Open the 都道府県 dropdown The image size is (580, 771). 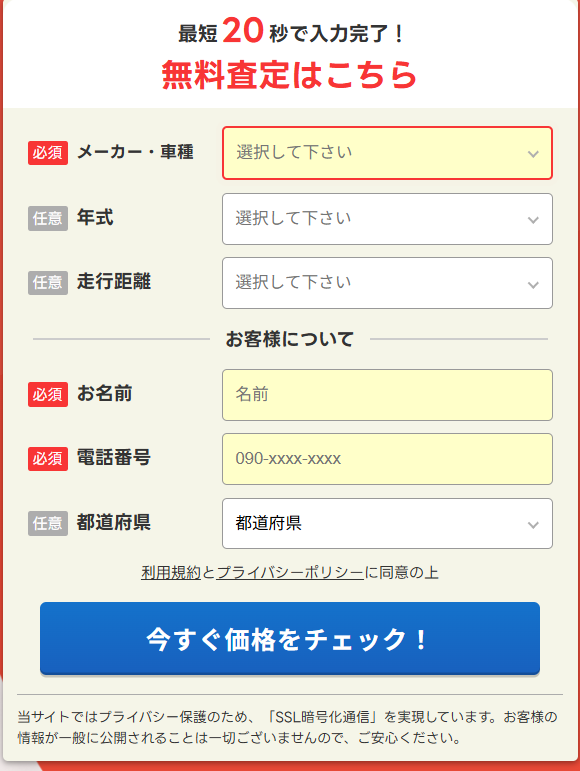387,523
